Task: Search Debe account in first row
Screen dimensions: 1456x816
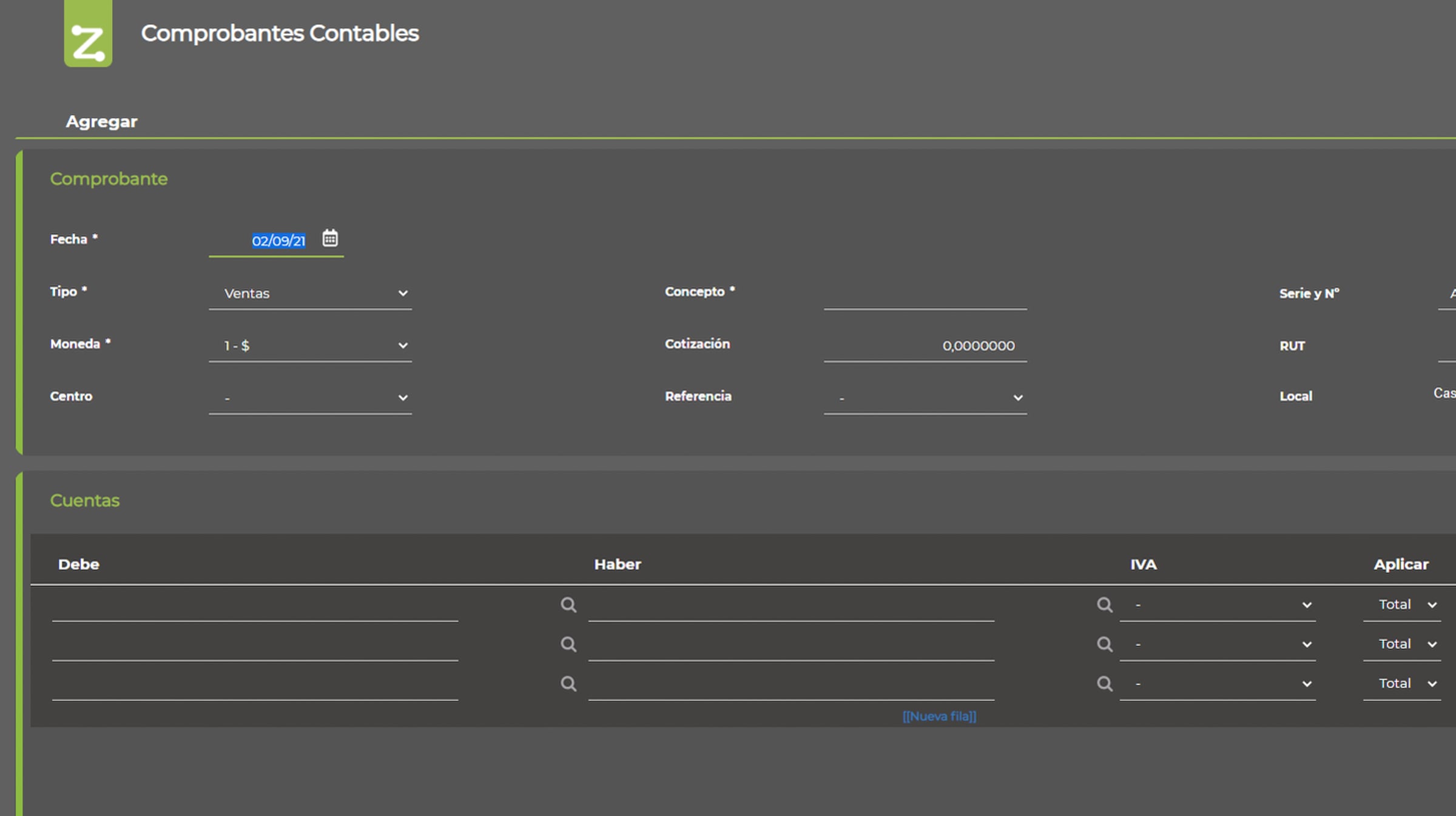Action: (568, 605)
